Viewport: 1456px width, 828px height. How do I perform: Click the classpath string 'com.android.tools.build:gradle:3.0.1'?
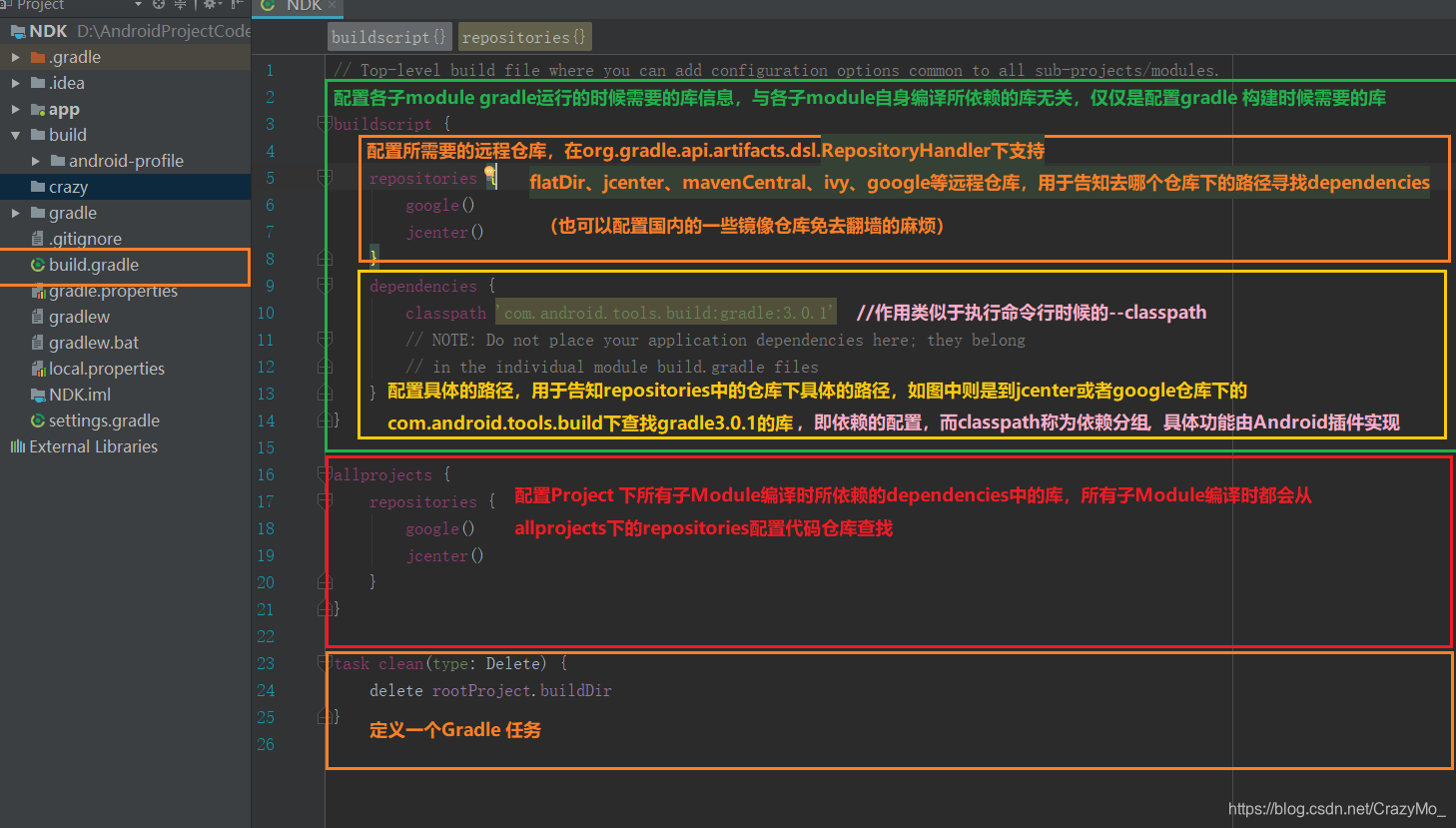click(665, 313)
